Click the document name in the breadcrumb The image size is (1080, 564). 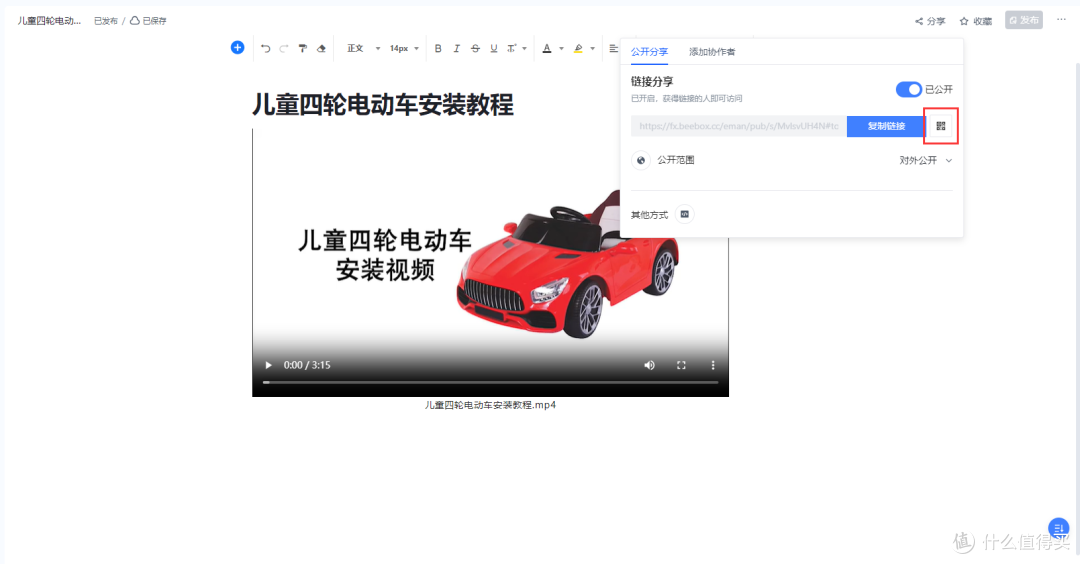(x=49, y=21)
